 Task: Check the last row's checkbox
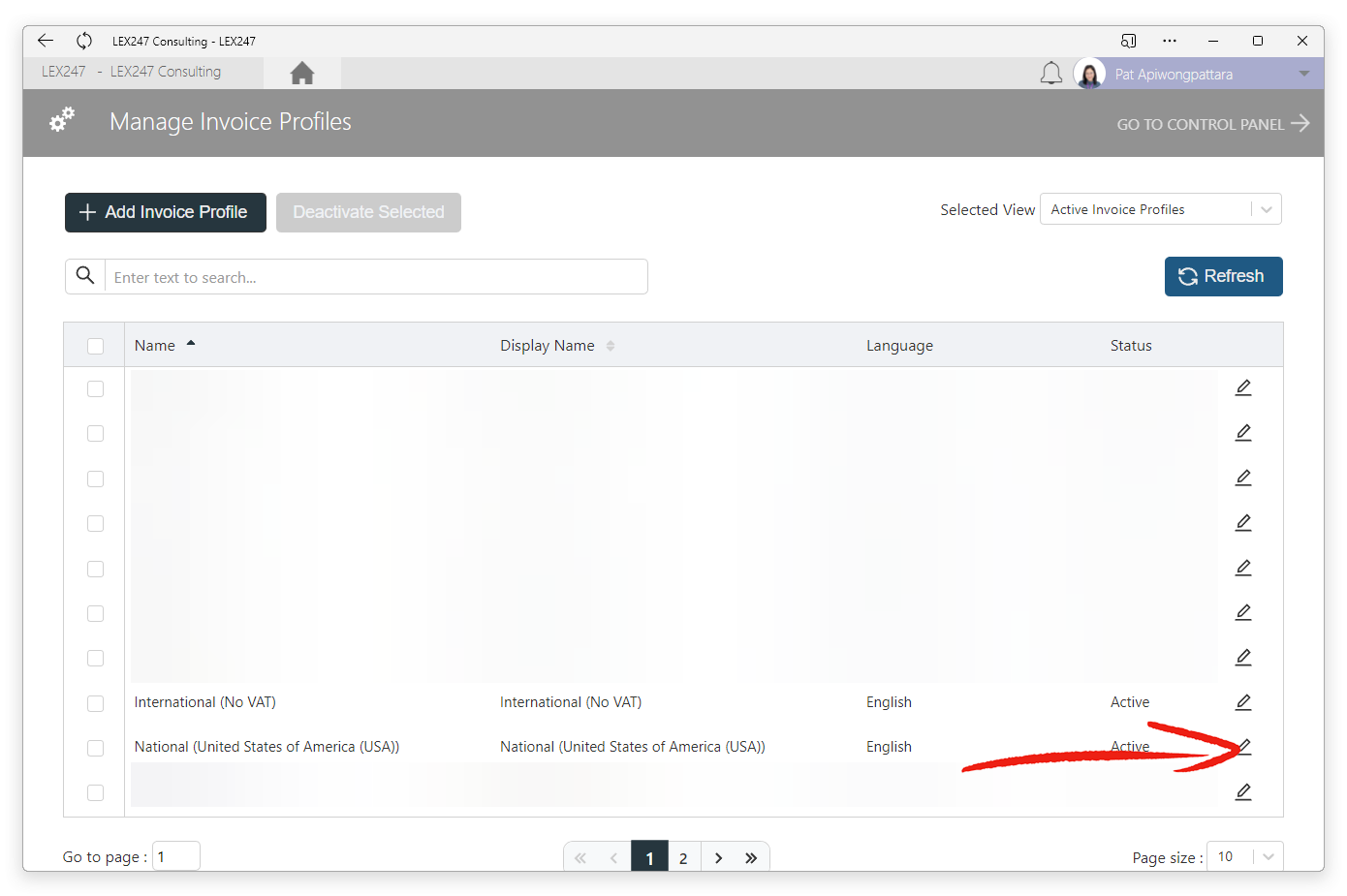(95, 792)
